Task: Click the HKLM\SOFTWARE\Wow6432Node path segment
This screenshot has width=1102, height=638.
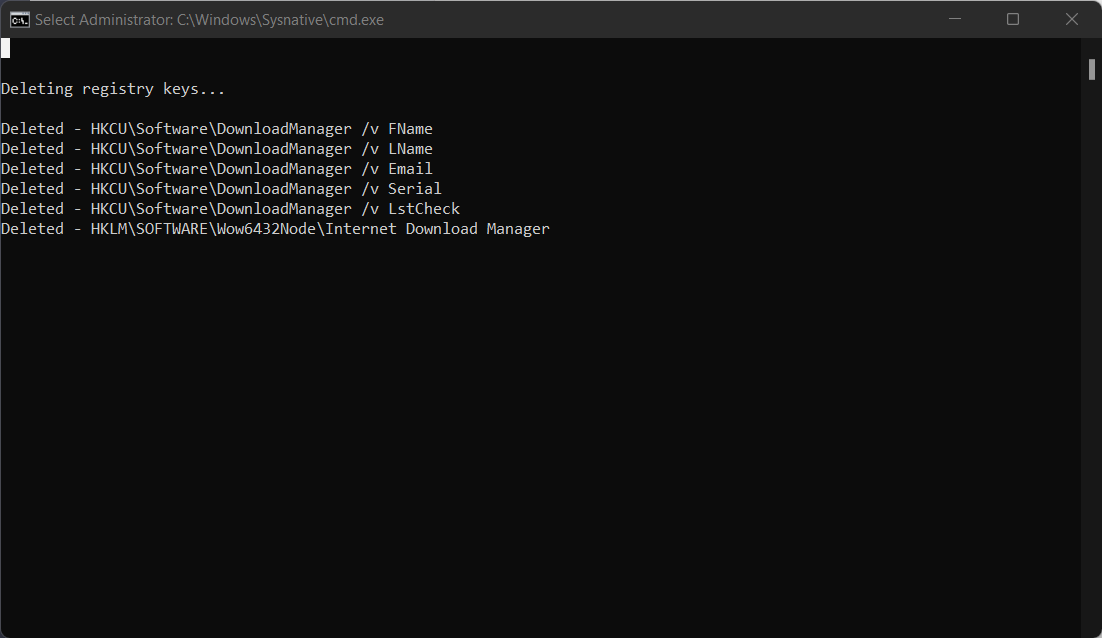Action: (x=204, y=228)
